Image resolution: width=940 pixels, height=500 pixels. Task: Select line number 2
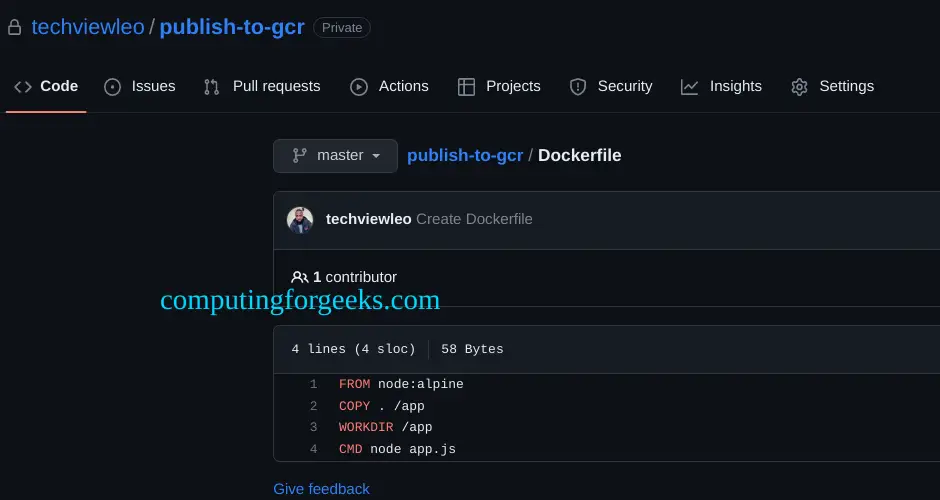tap(313, 406)
